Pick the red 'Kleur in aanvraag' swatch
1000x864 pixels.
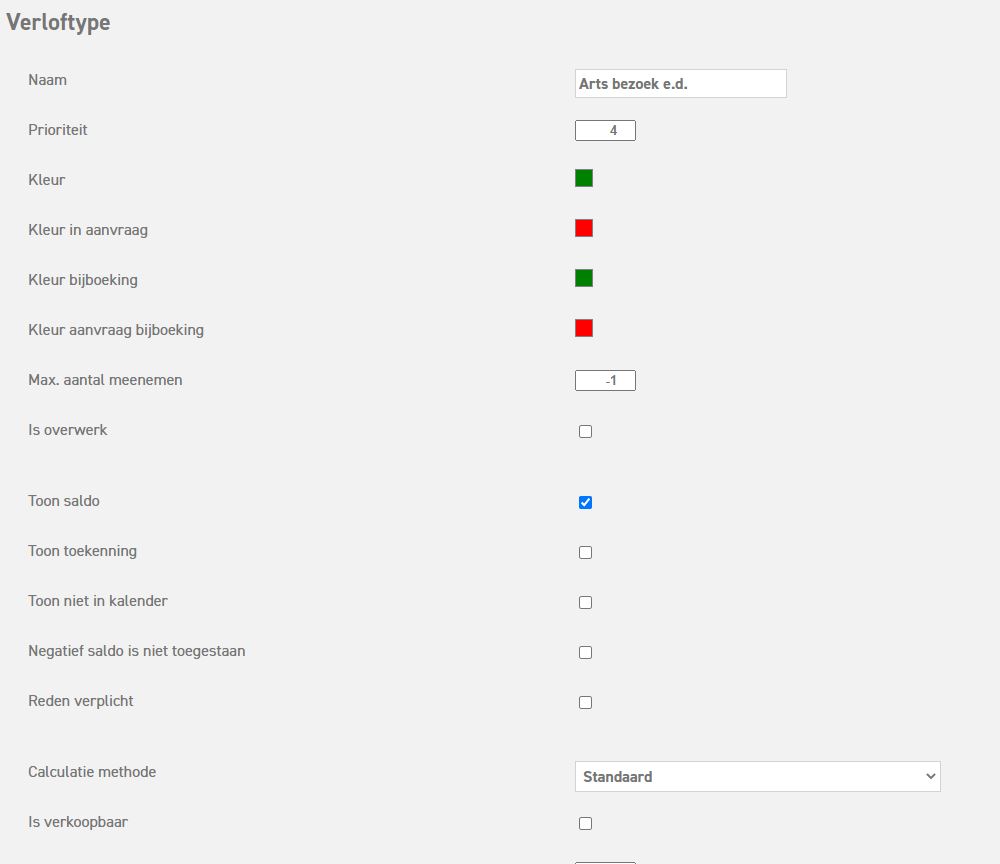pyautogui.click(x=584, y=228)
